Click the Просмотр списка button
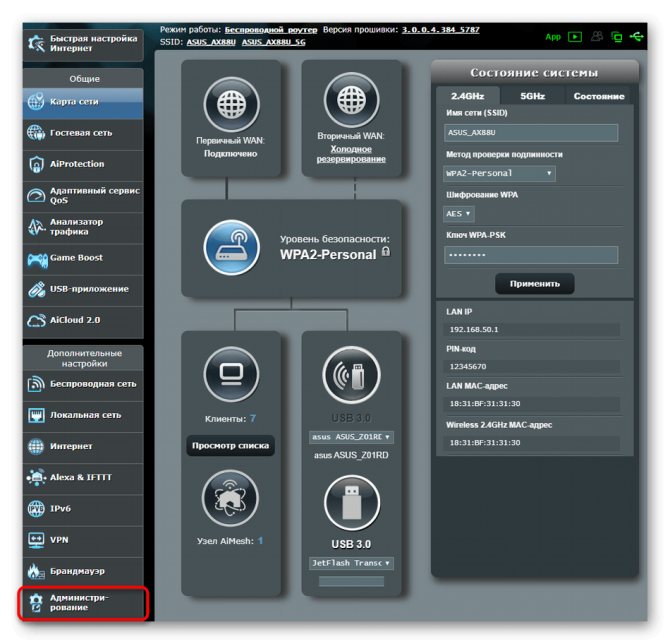670x644 pixels. point(230,446)
